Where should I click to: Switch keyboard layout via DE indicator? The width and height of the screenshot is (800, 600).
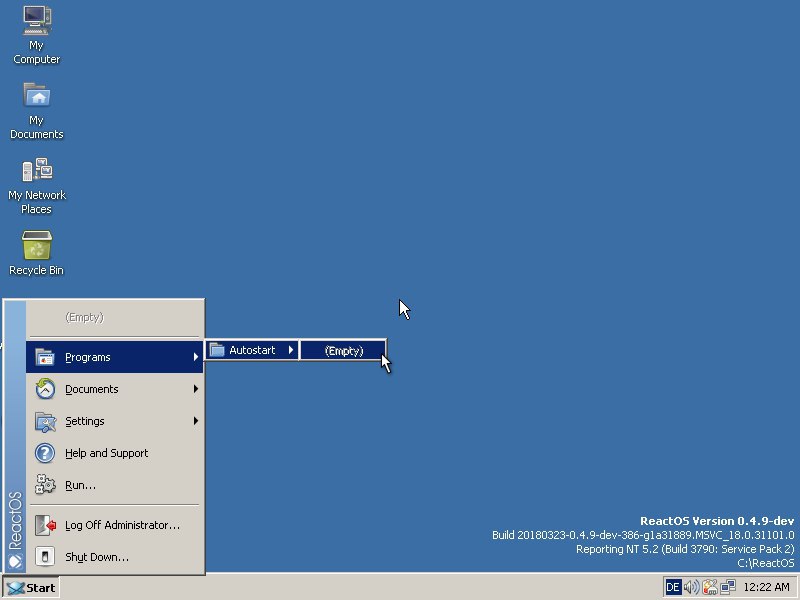[x=672, y=587]
